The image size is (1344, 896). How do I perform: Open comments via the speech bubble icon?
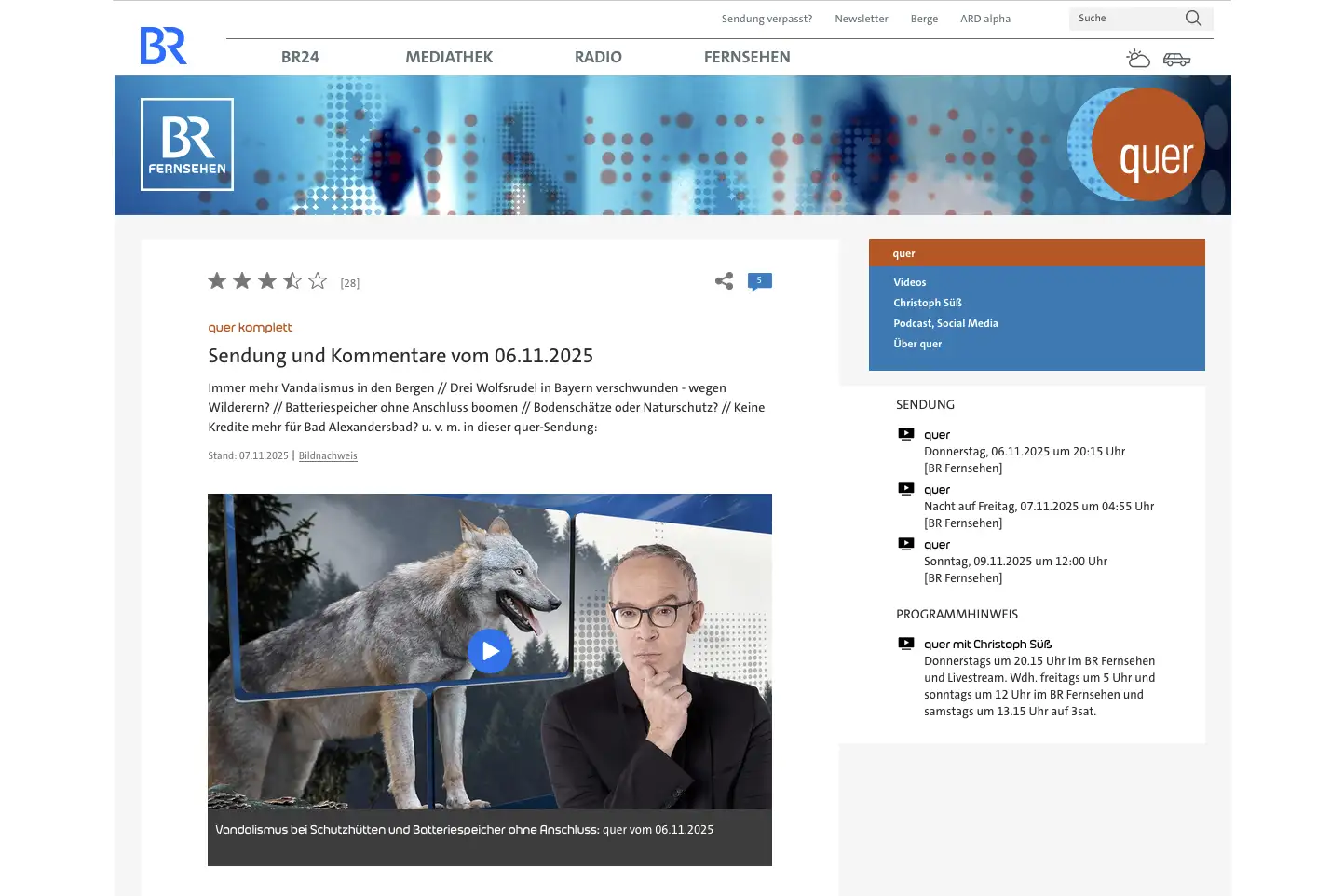(759, 280)
